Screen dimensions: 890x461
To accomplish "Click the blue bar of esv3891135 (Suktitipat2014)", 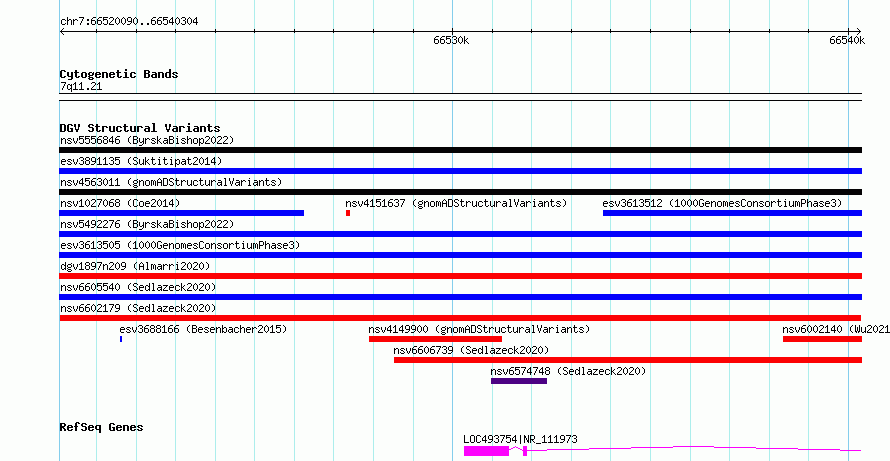I will (460, 171).
